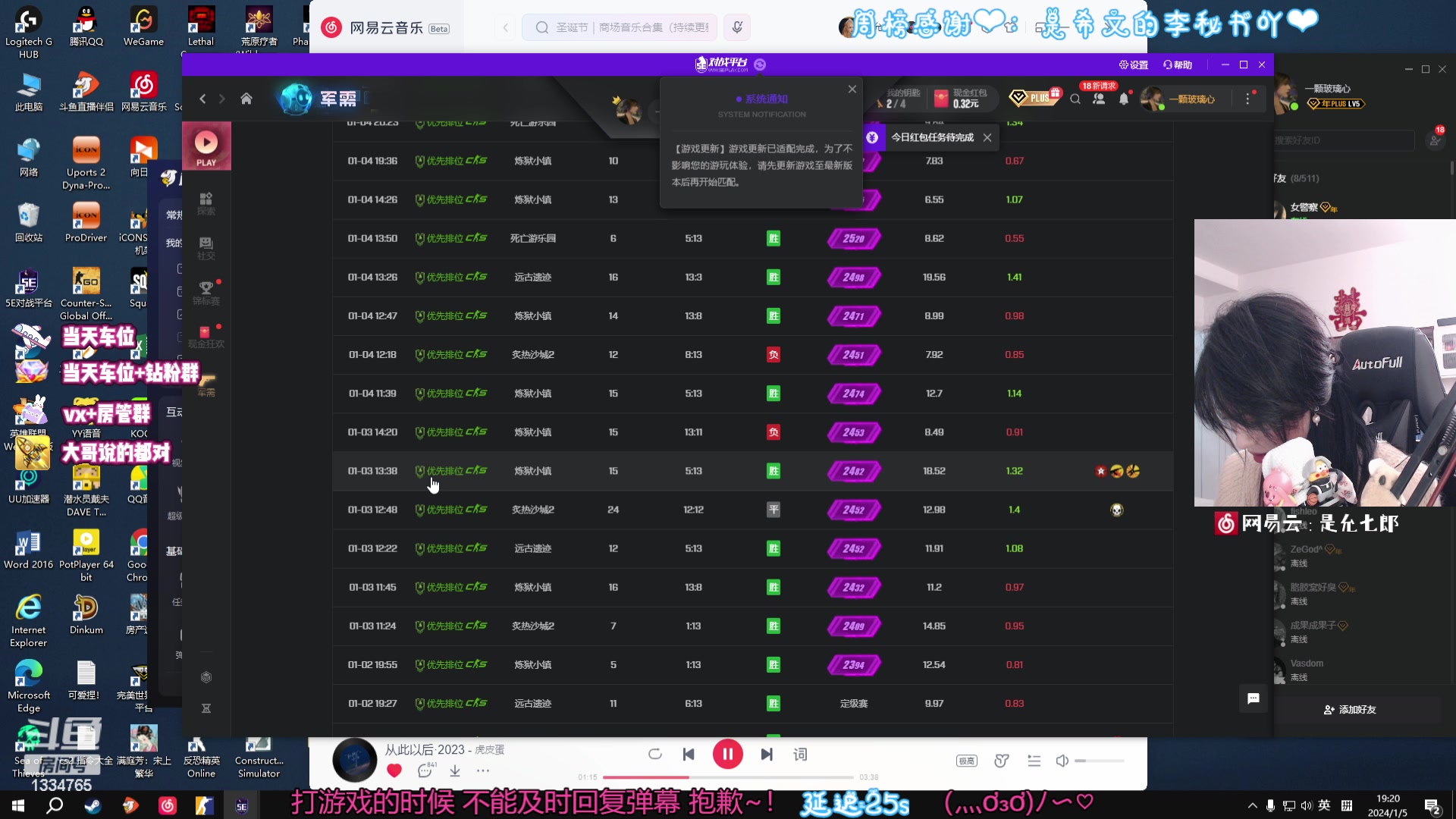Open match row 01-03 12:48 炙热沙城2
The height and width of the screenshot is (819, 1456).
pos(752,510)
